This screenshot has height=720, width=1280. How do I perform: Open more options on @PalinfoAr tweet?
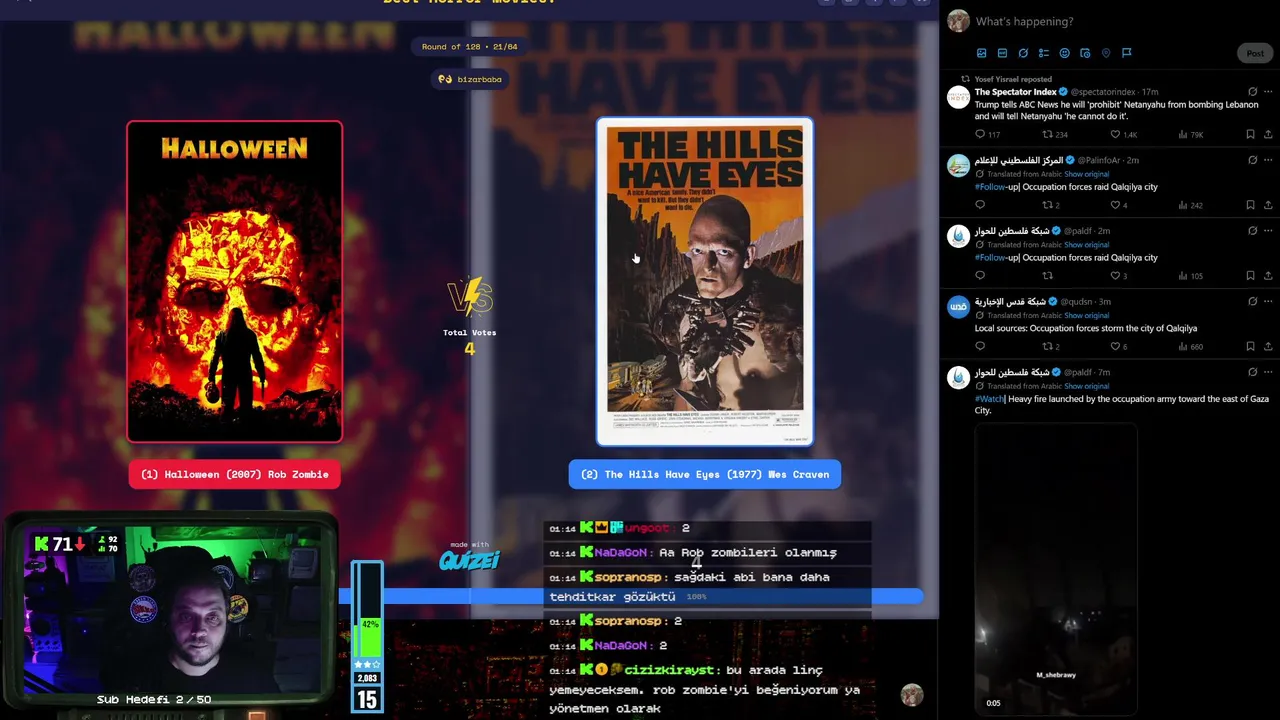[x=1268, y=160]
